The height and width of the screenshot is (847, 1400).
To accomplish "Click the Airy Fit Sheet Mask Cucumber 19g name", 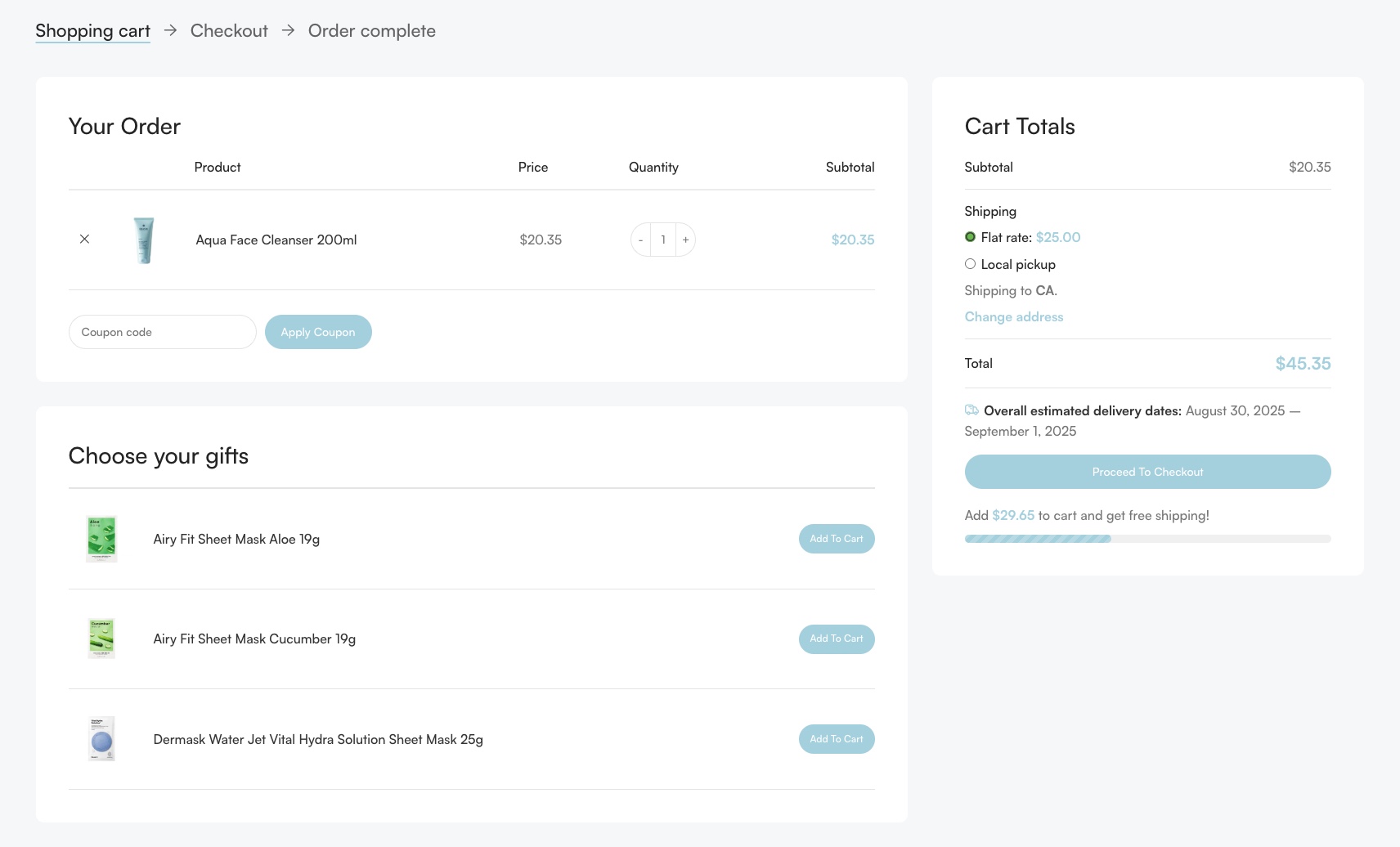I will (254, 639).
